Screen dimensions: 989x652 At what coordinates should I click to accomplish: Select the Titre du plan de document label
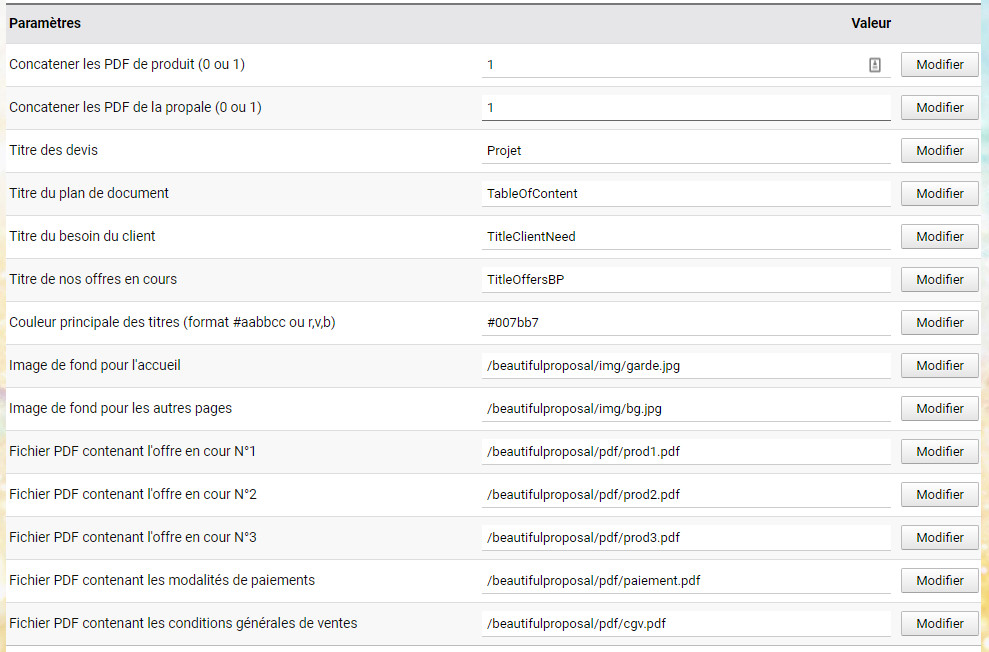pyautogui.click(x=89, y=193)
